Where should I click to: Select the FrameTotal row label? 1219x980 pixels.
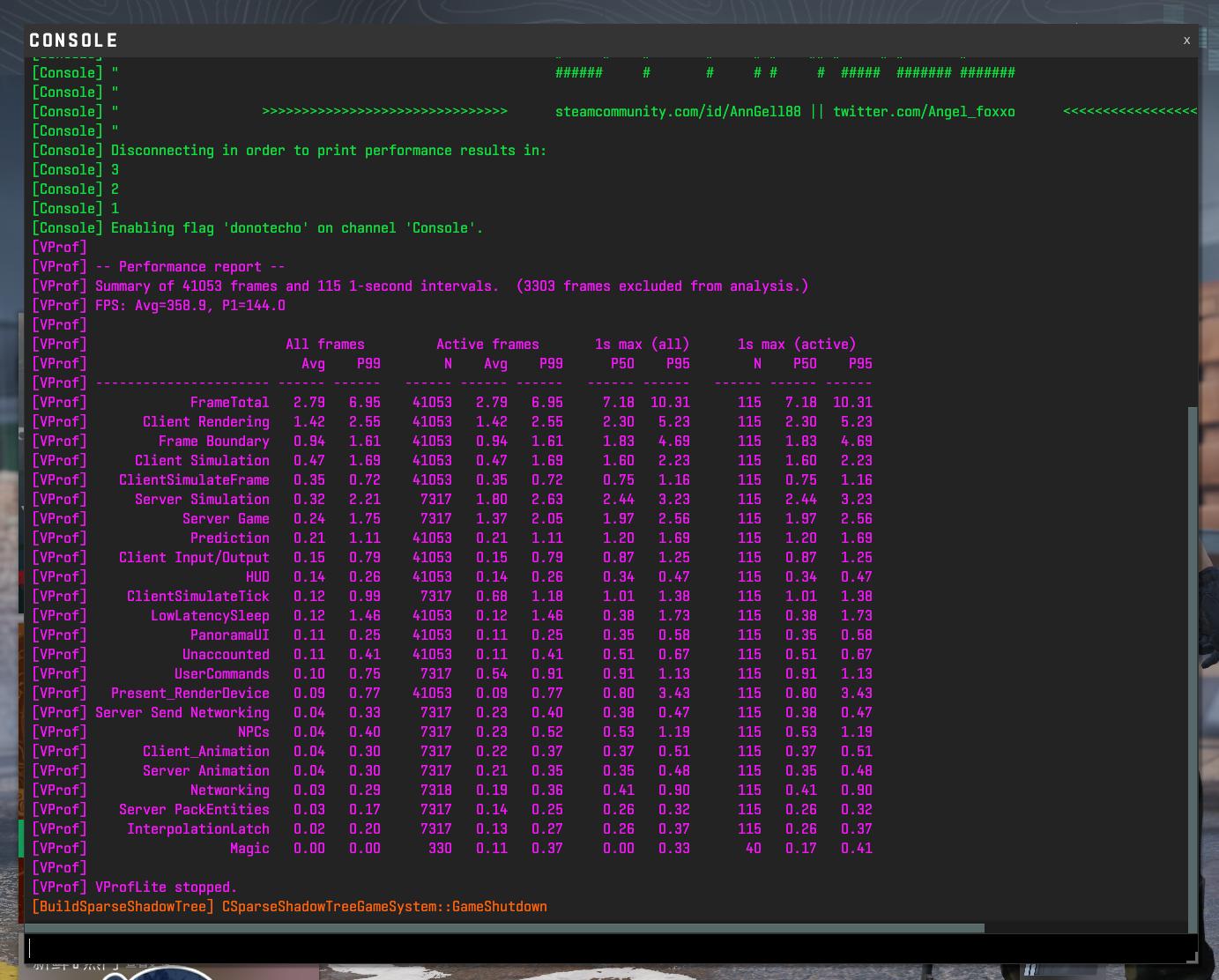pos(229,403)
